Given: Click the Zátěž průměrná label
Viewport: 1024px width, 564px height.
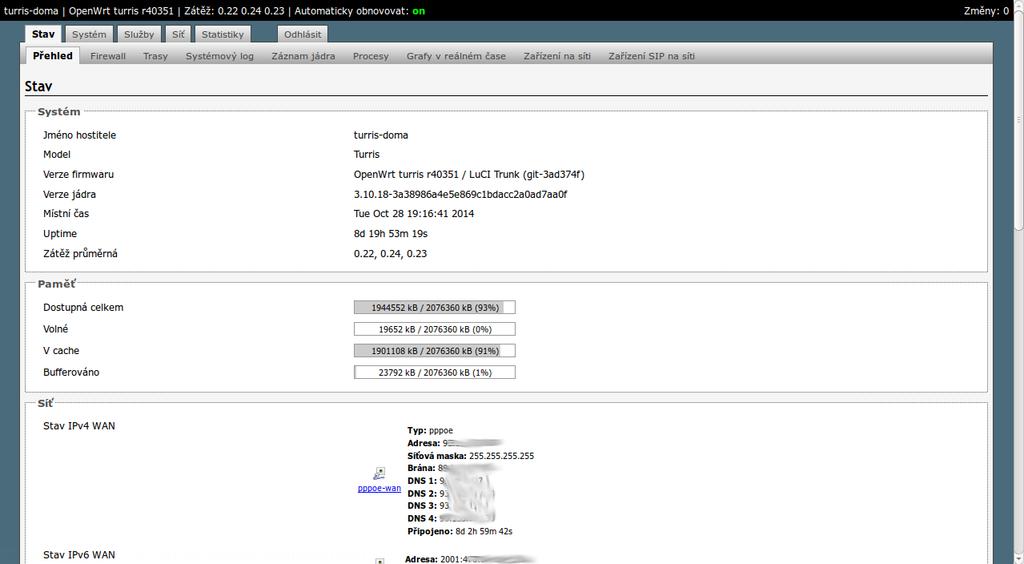Looking at the screenshot, I should coord(80,253).
